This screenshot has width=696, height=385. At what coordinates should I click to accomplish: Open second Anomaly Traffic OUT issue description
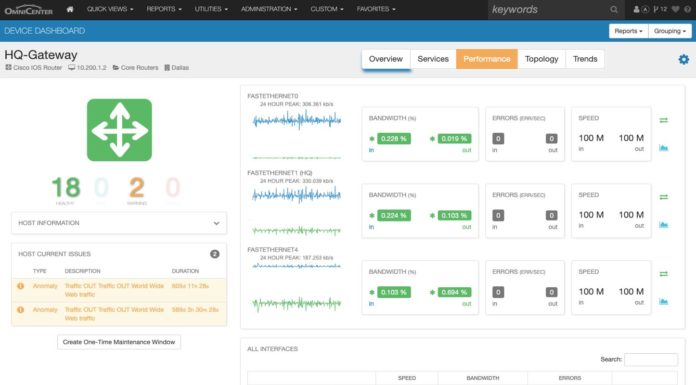[x=114, y=314]
